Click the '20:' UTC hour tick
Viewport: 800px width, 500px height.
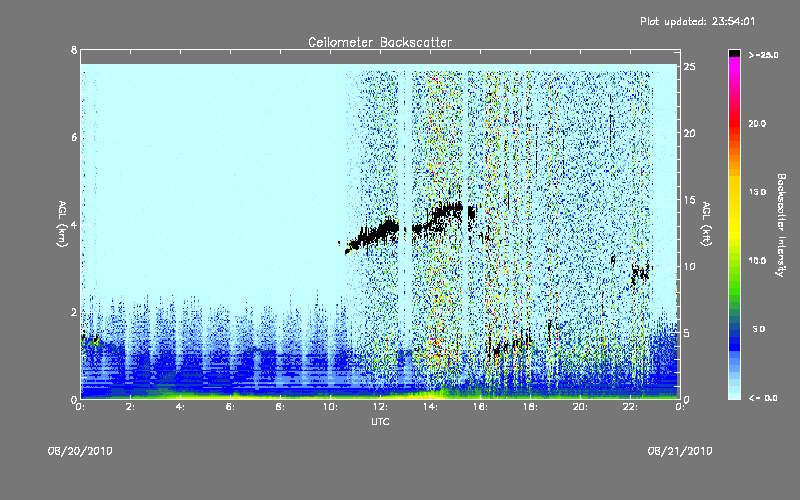pos(581,407)
